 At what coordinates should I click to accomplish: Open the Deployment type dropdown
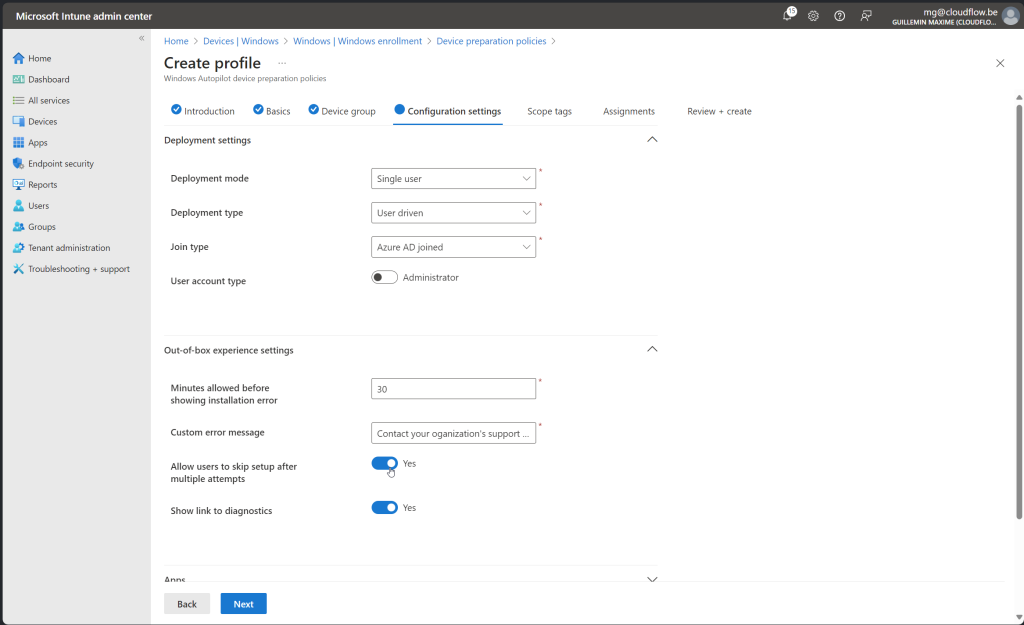(453, 213)
